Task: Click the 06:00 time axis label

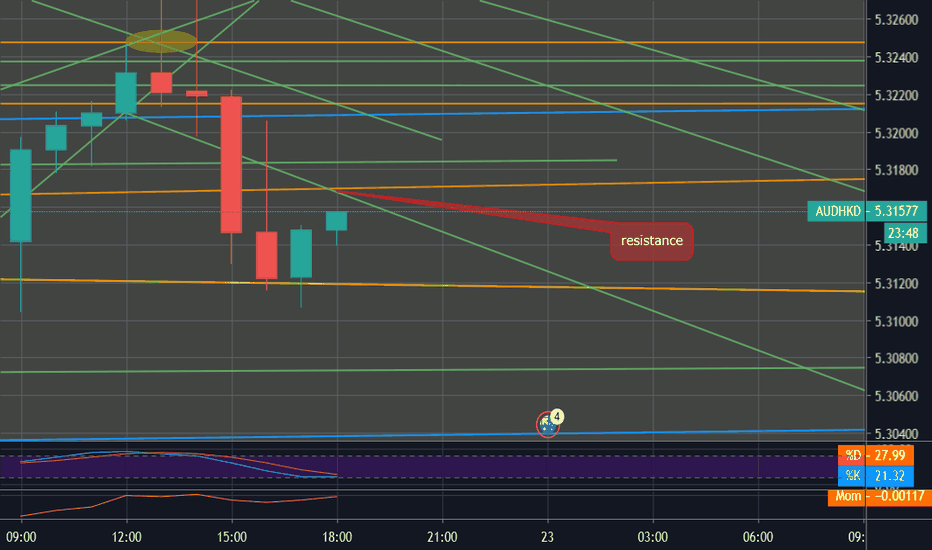Action: tap(758, 538)
